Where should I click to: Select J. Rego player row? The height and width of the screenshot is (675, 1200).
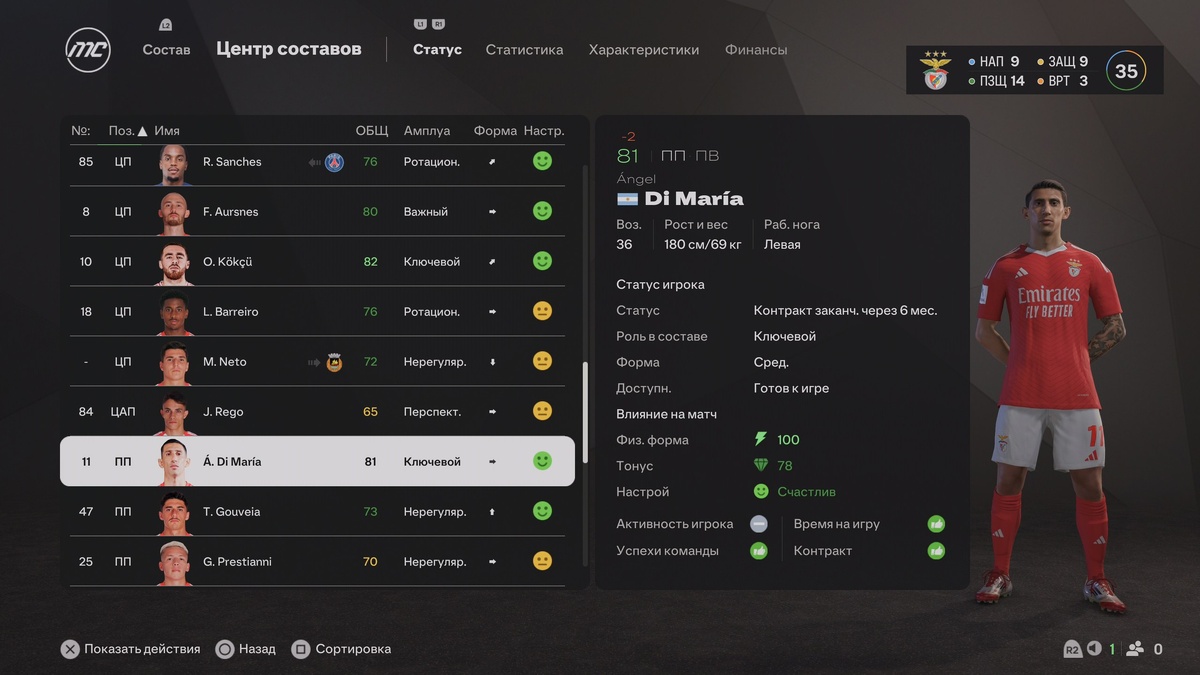tap(317, 411)
